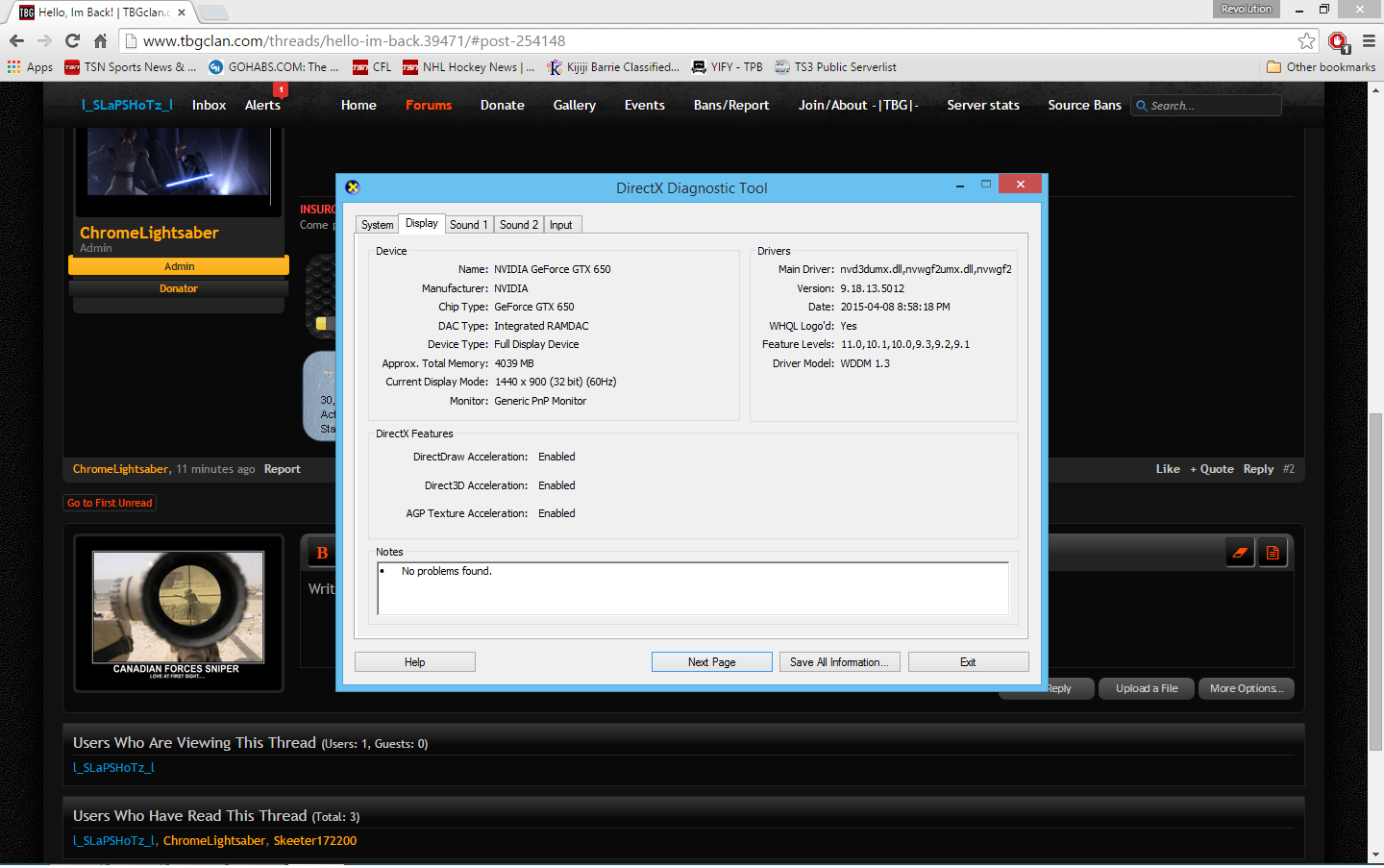Switch to the Sound 1 tab
Image resolution: width=1384 pixels, height=868 pixels.
click(x=469, y=225)
